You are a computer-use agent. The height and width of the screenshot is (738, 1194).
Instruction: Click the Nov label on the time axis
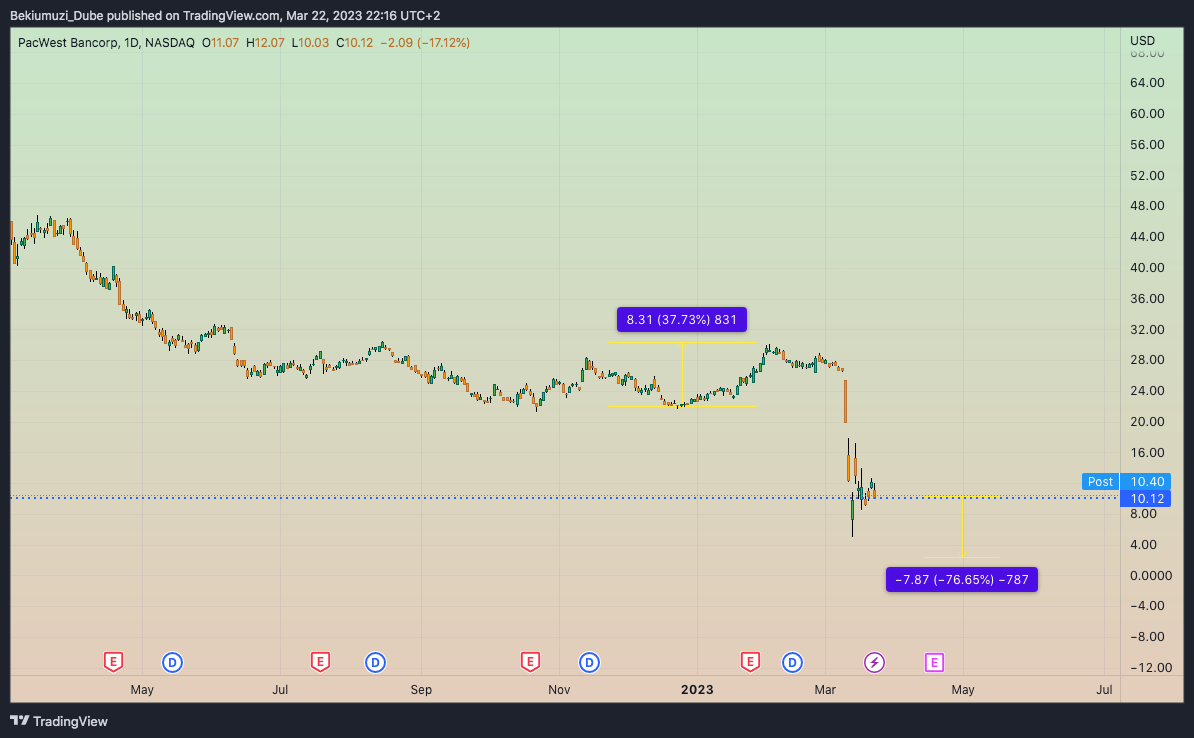(x=559, y=689)
